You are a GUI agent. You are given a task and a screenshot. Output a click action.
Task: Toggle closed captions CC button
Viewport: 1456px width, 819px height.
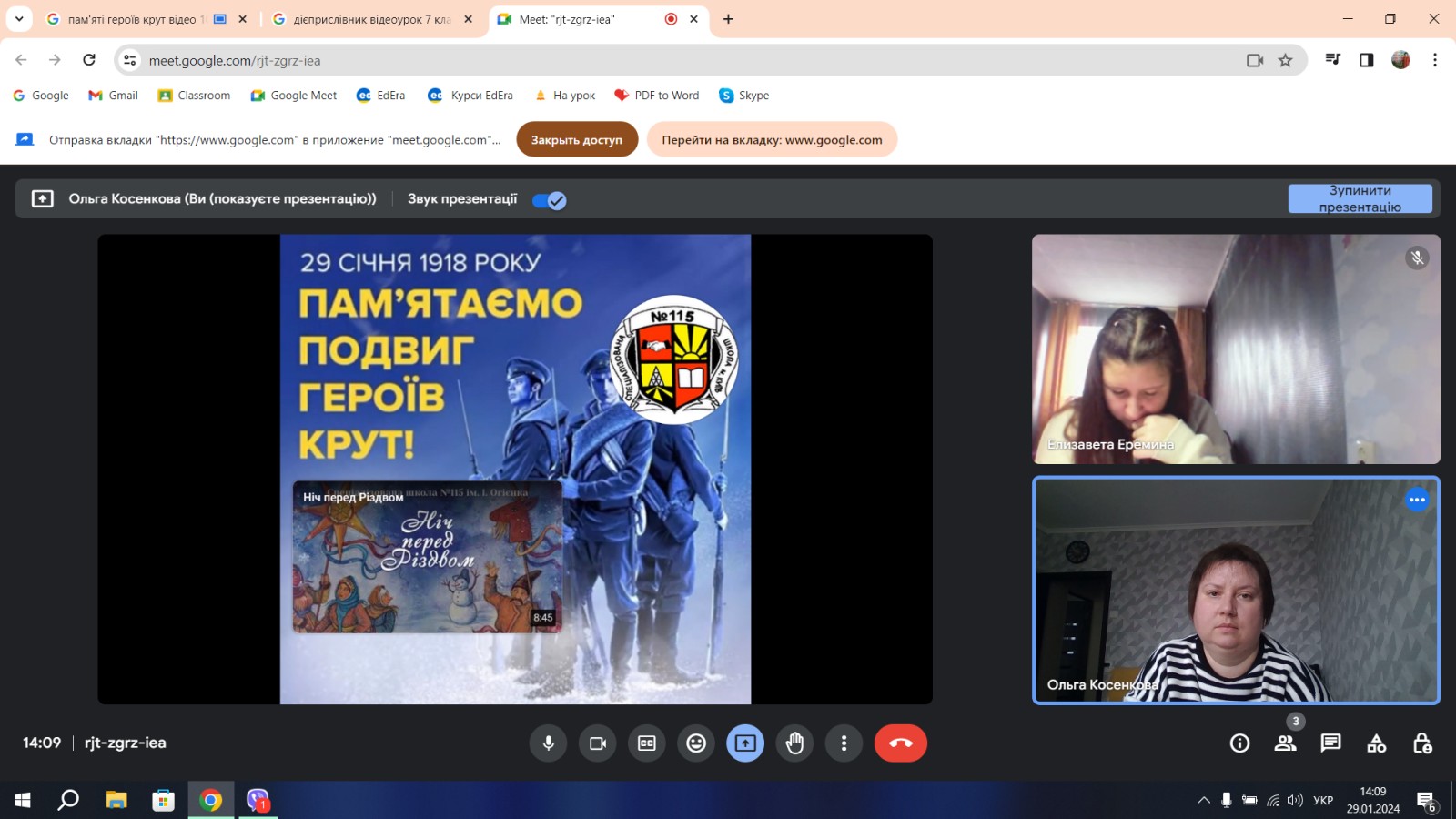[x=647, y=743]
